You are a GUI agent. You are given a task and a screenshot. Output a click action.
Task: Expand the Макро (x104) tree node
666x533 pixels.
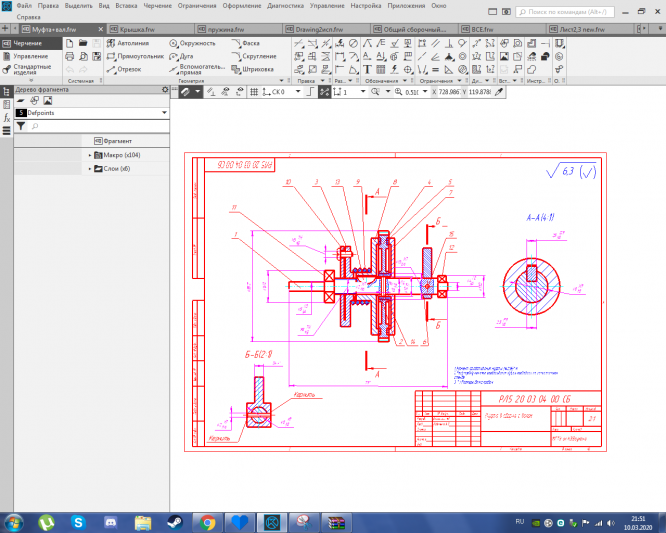click(90, 155)
